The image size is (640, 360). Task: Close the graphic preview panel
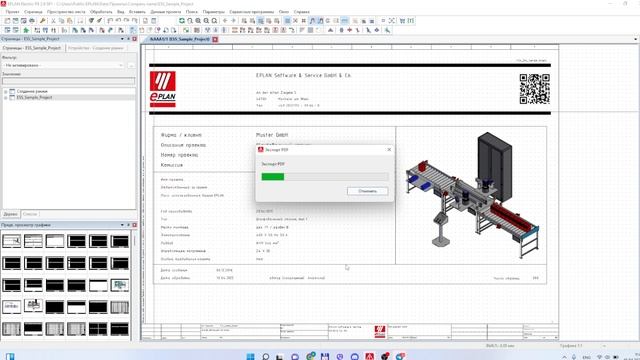[134, 225]
